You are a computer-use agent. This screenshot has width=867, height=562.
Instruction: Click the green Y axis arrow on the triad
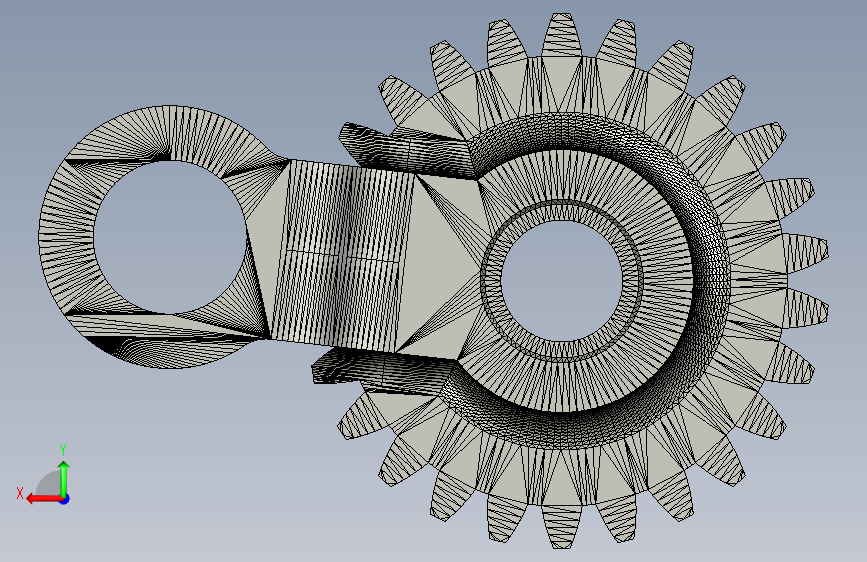tap(64, 479)
